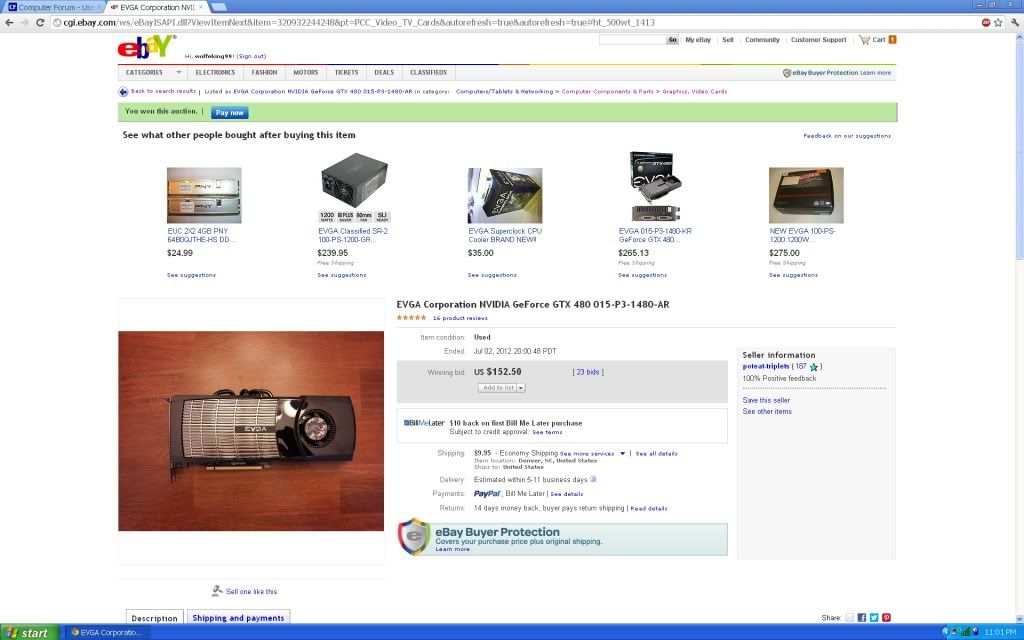Click the Go search button

(672, 40)
